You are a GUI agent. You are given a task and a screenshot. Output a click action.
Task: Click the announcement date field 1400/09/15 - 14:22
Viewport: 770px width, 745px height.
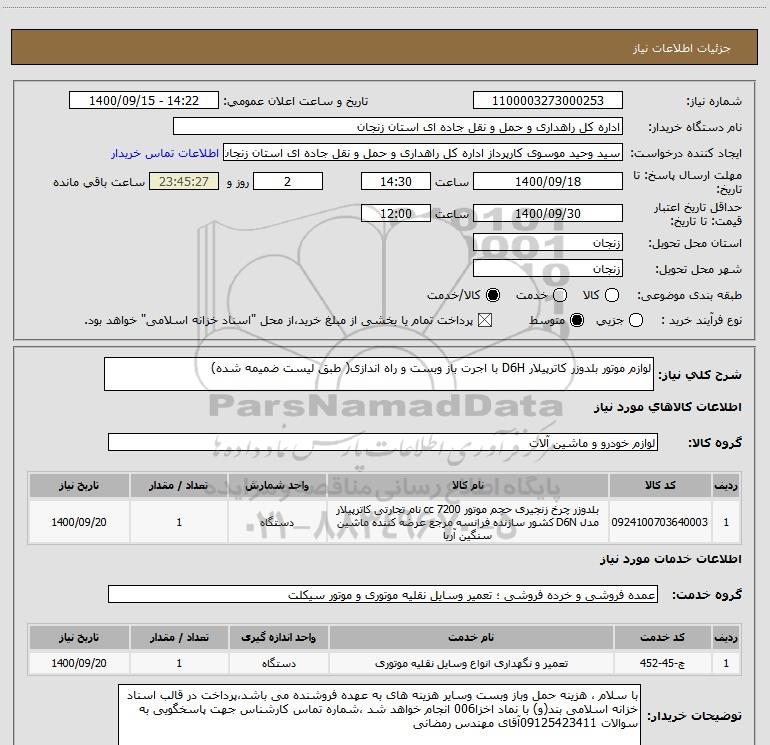point(144,101)
